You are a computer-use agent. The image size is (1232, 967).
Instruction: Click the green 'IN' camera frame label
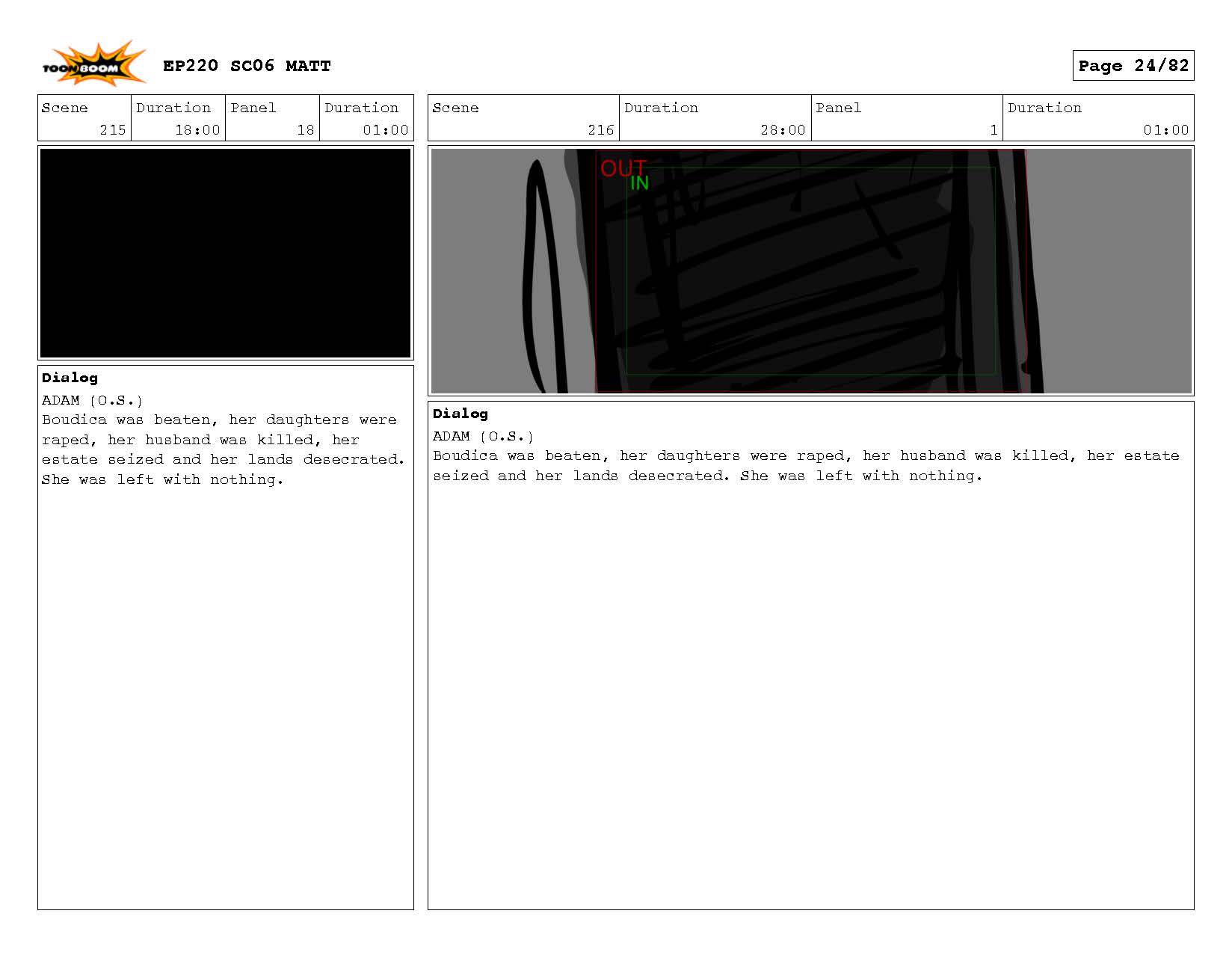click(639, 183)
